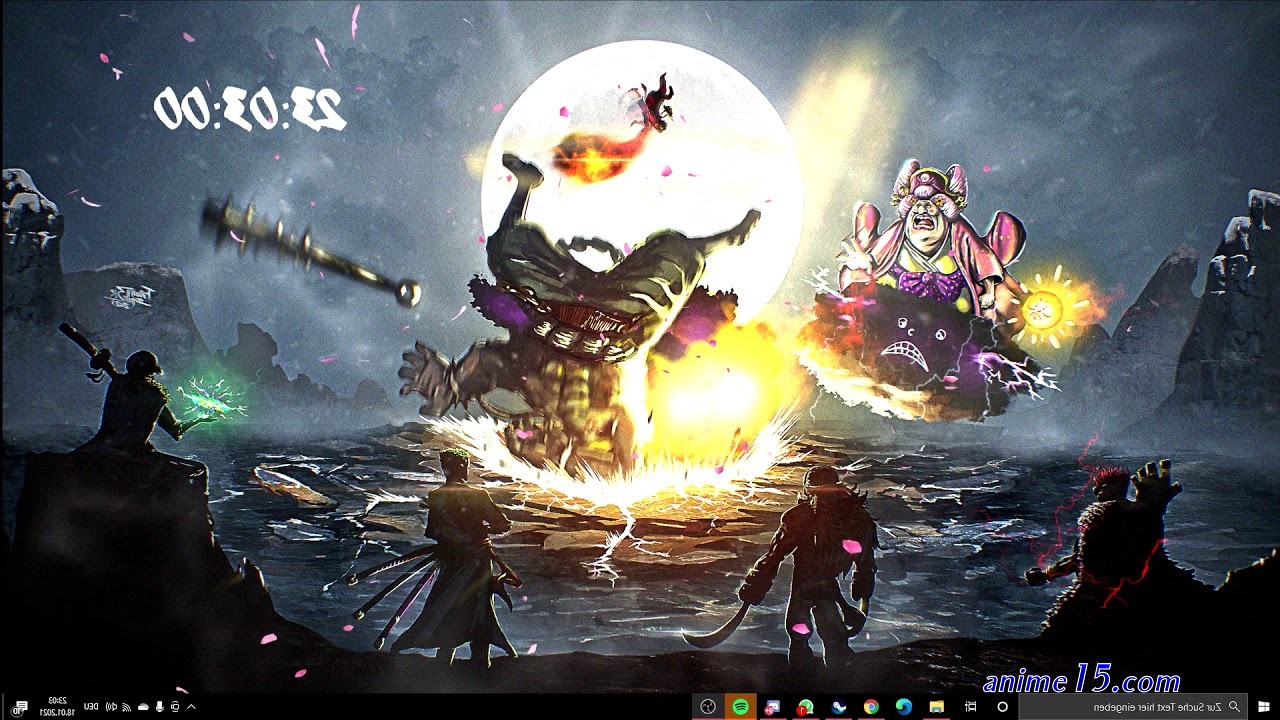Switch to Spotify in the taskbar

click(740, 707)
